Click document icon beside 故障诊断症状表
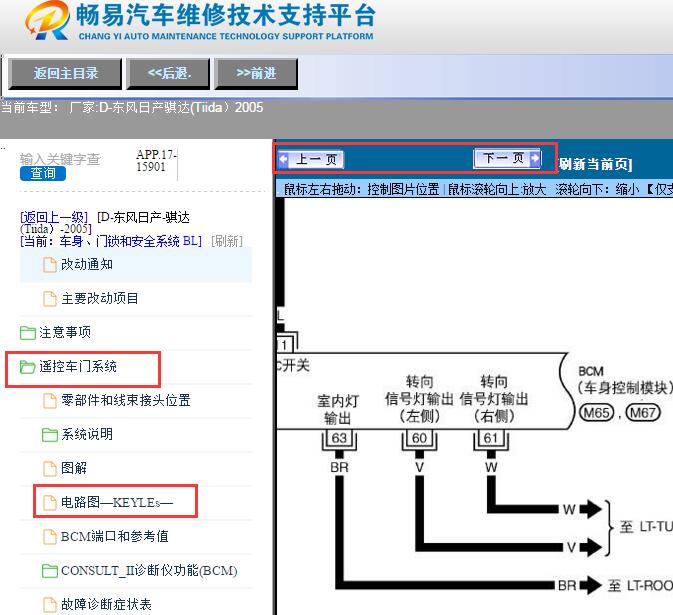The height and width of the screenshot is (615, 673). point(50,605)
